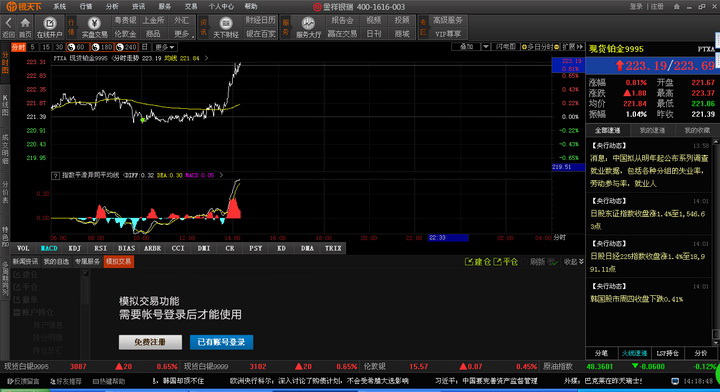Image resolution: width=720 pixels, height=392 pixels.
Task: Collapse the bottom panel with 收起
Action: tap(574, 262)
